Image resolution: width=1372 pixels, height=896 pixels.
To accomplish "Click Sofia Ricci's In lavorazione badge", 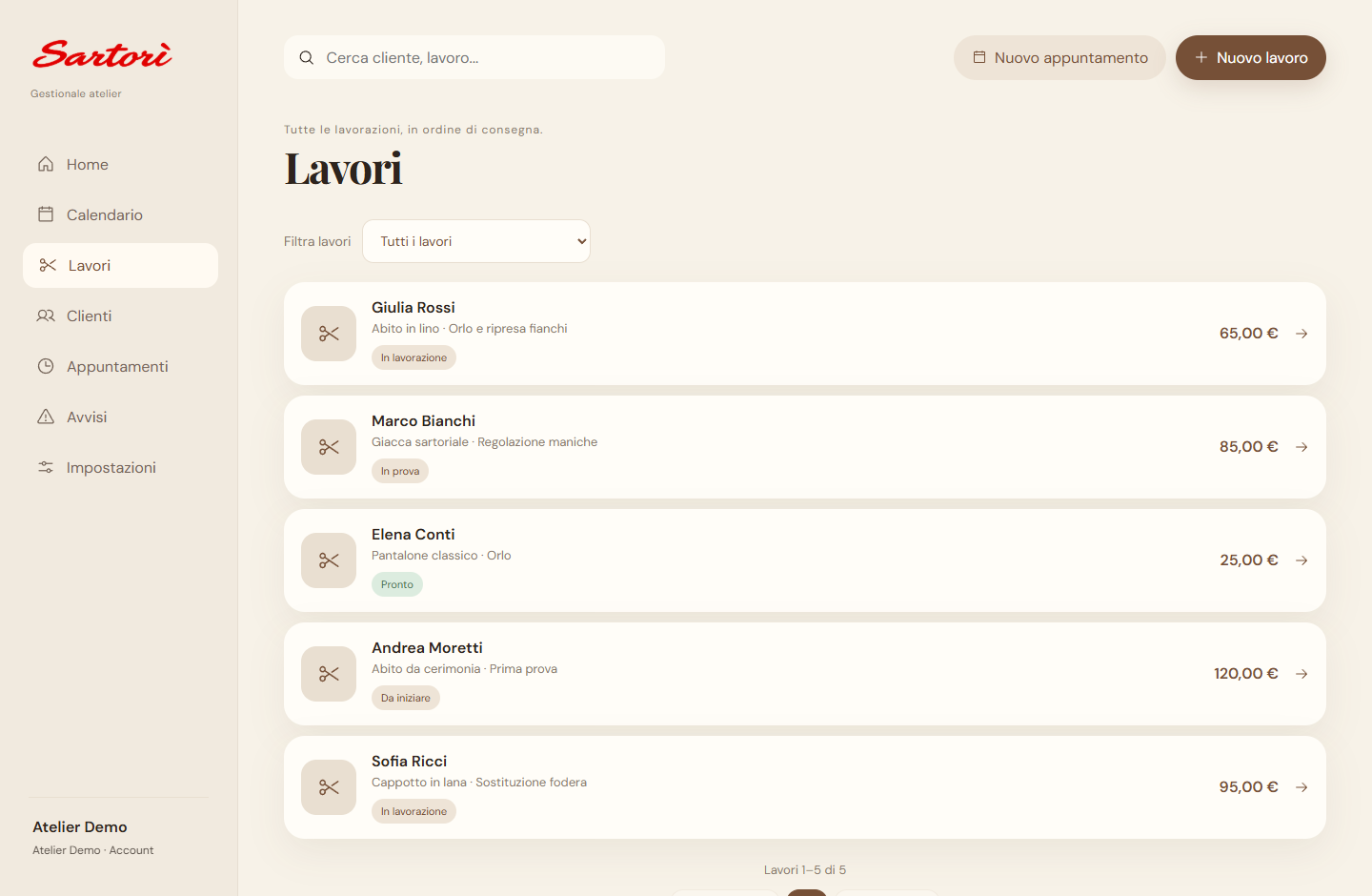I will coord(414,811).
